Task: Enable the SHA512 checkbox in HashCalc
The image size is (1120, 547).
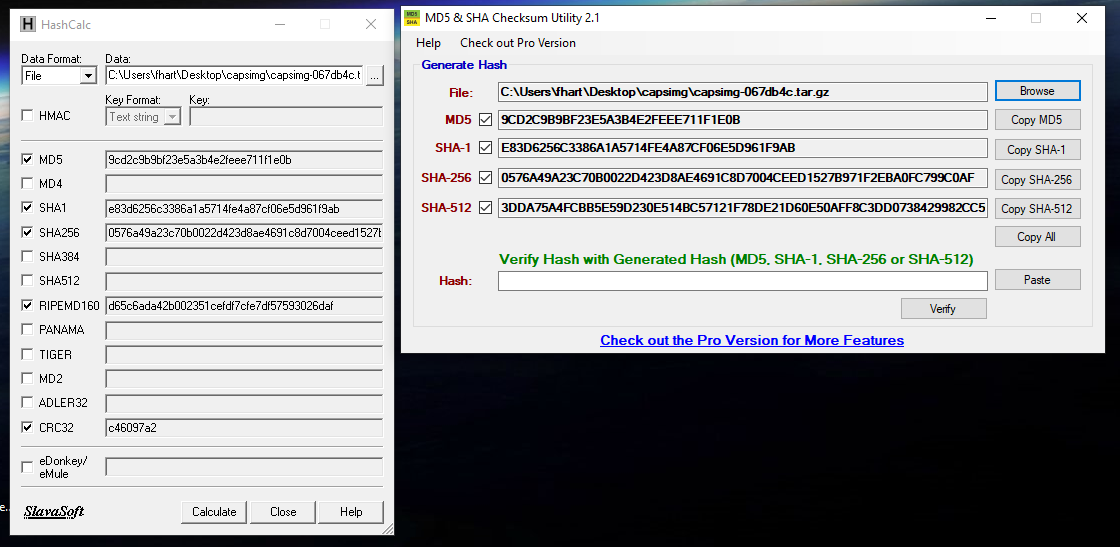Action: tap(28, 281)
